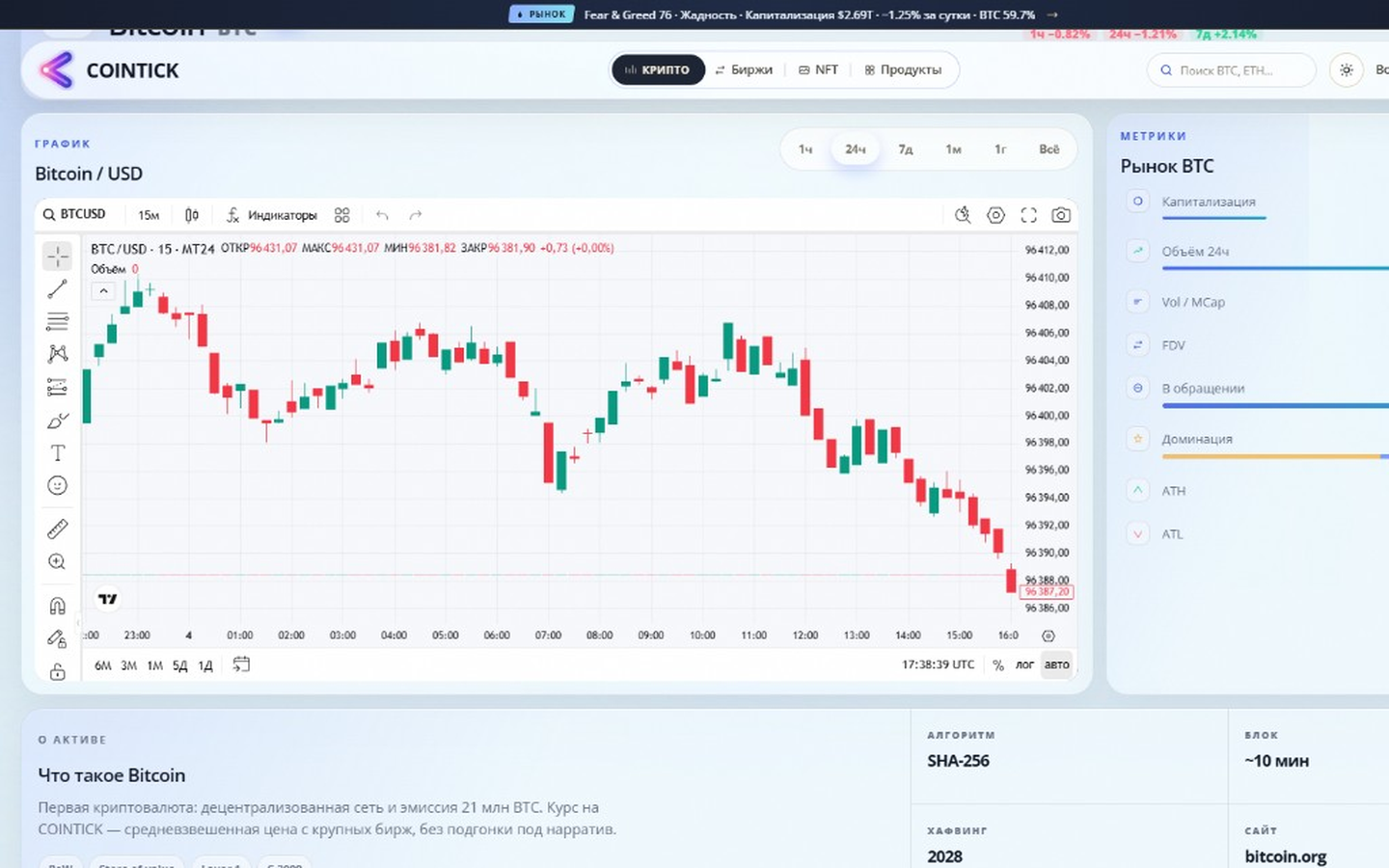Open the Индикаторы indicators list

(272, 215)
